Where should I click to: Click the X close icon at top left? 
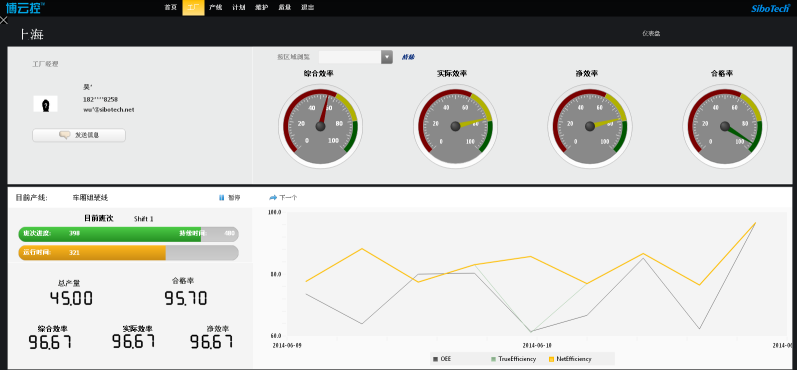4,20
